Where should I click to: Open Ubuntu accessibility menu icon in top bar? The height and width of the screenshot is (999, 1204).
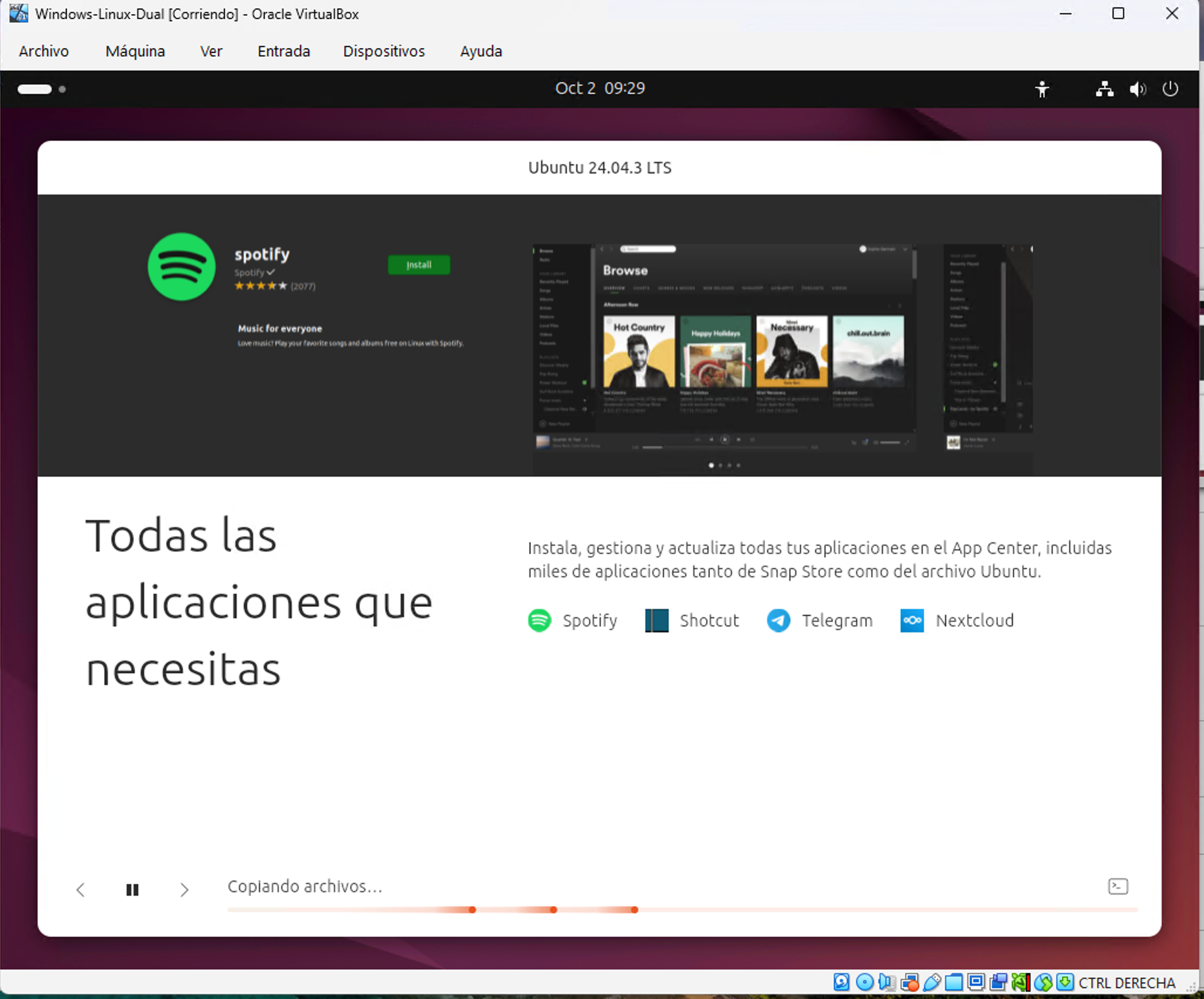[x=1042, y=89]
